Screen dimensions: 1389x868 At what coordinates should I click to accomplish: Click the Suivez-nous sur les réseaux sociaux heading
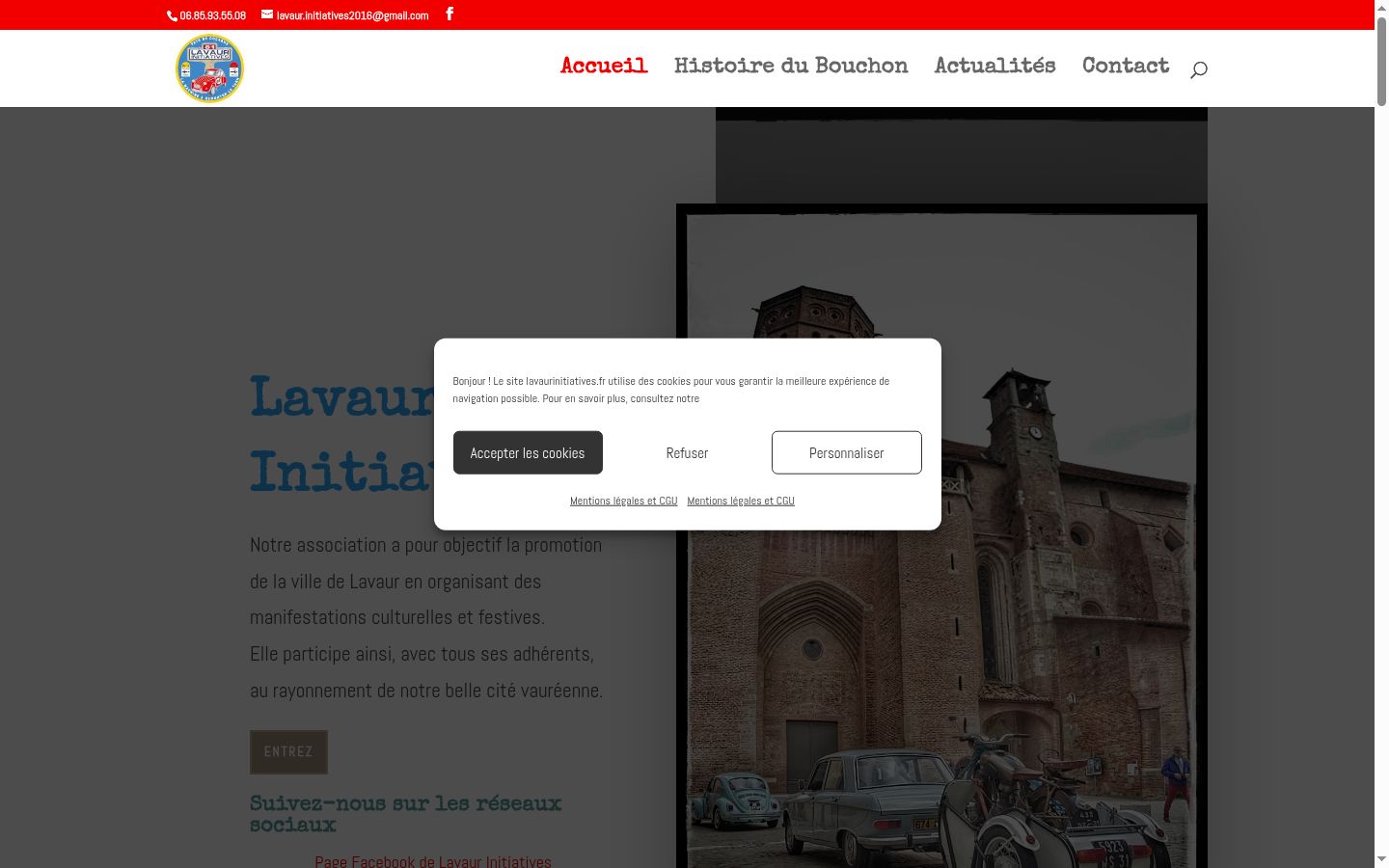(405, 814)
